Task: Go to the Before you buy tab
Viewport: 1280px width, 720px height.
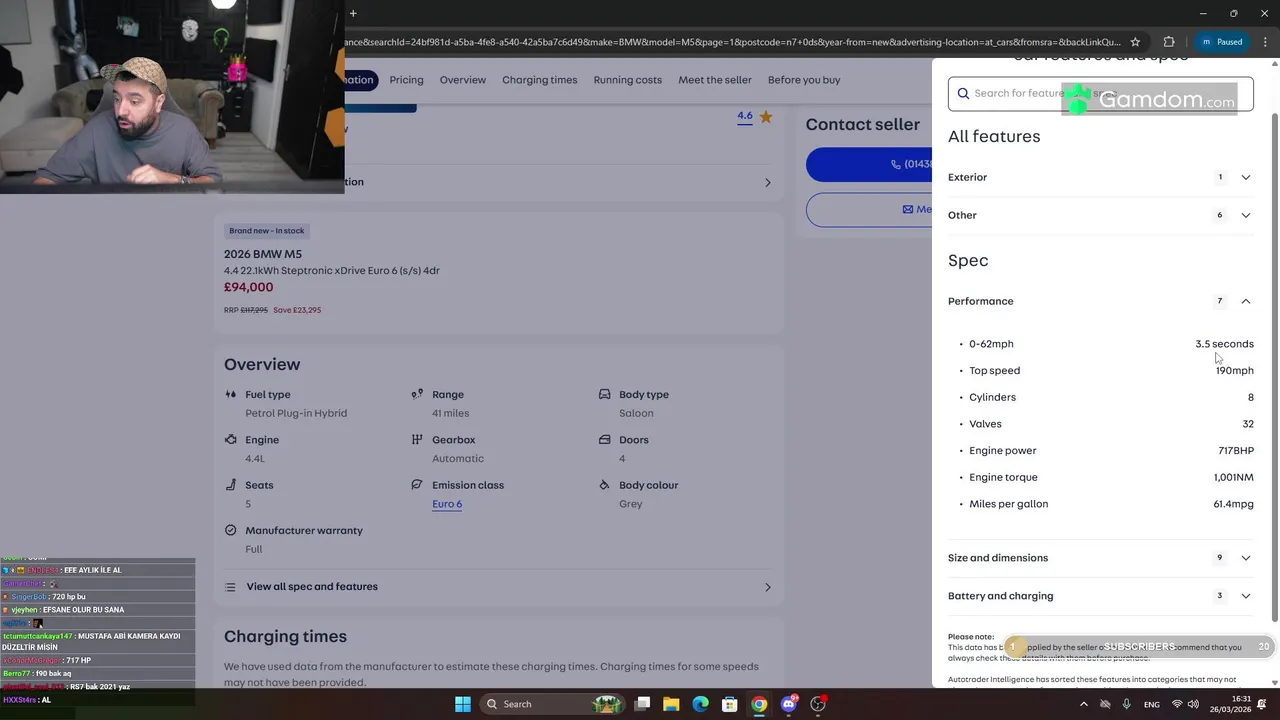Action: pyautogui.click(x=804, y=80)
